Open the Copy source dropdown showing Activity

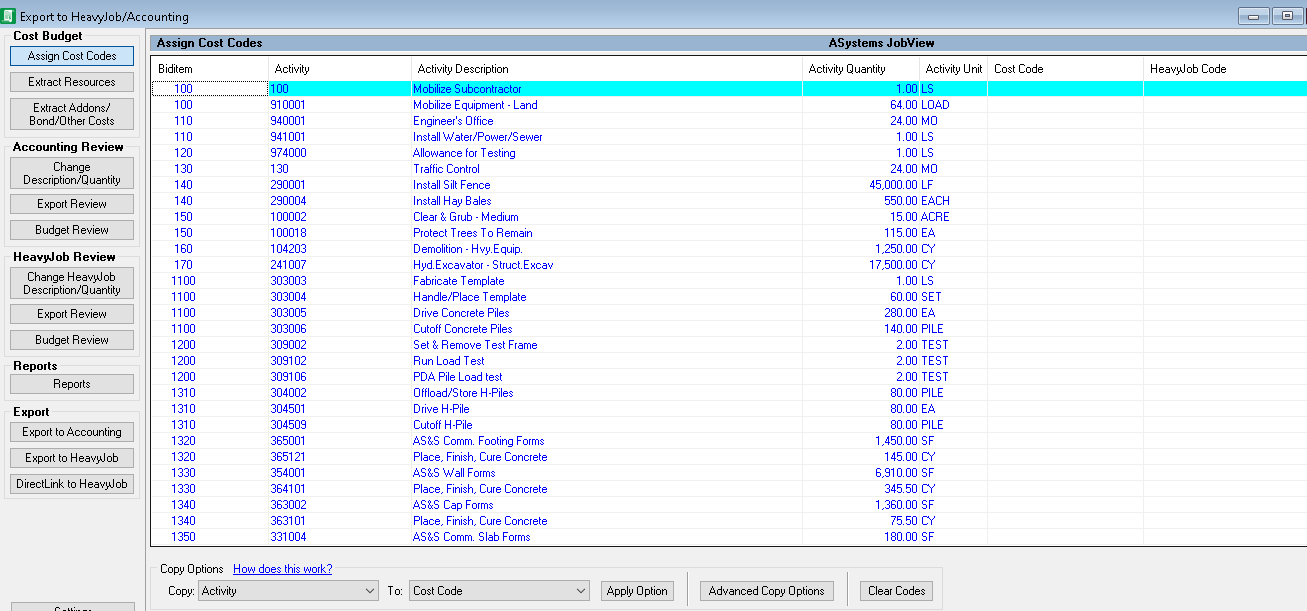pos(288,590)
